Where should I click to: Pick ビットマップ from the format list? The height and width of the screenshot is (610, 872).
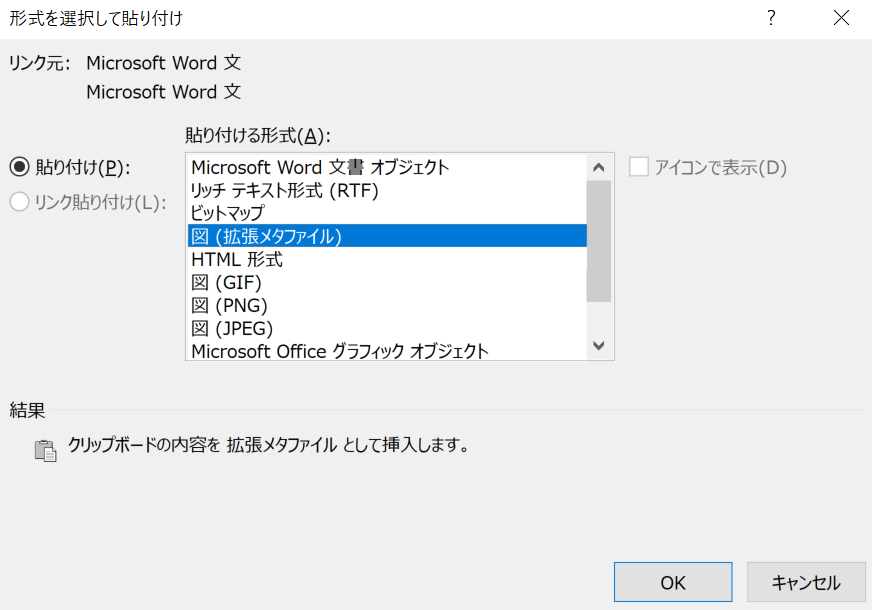[387, 213]
